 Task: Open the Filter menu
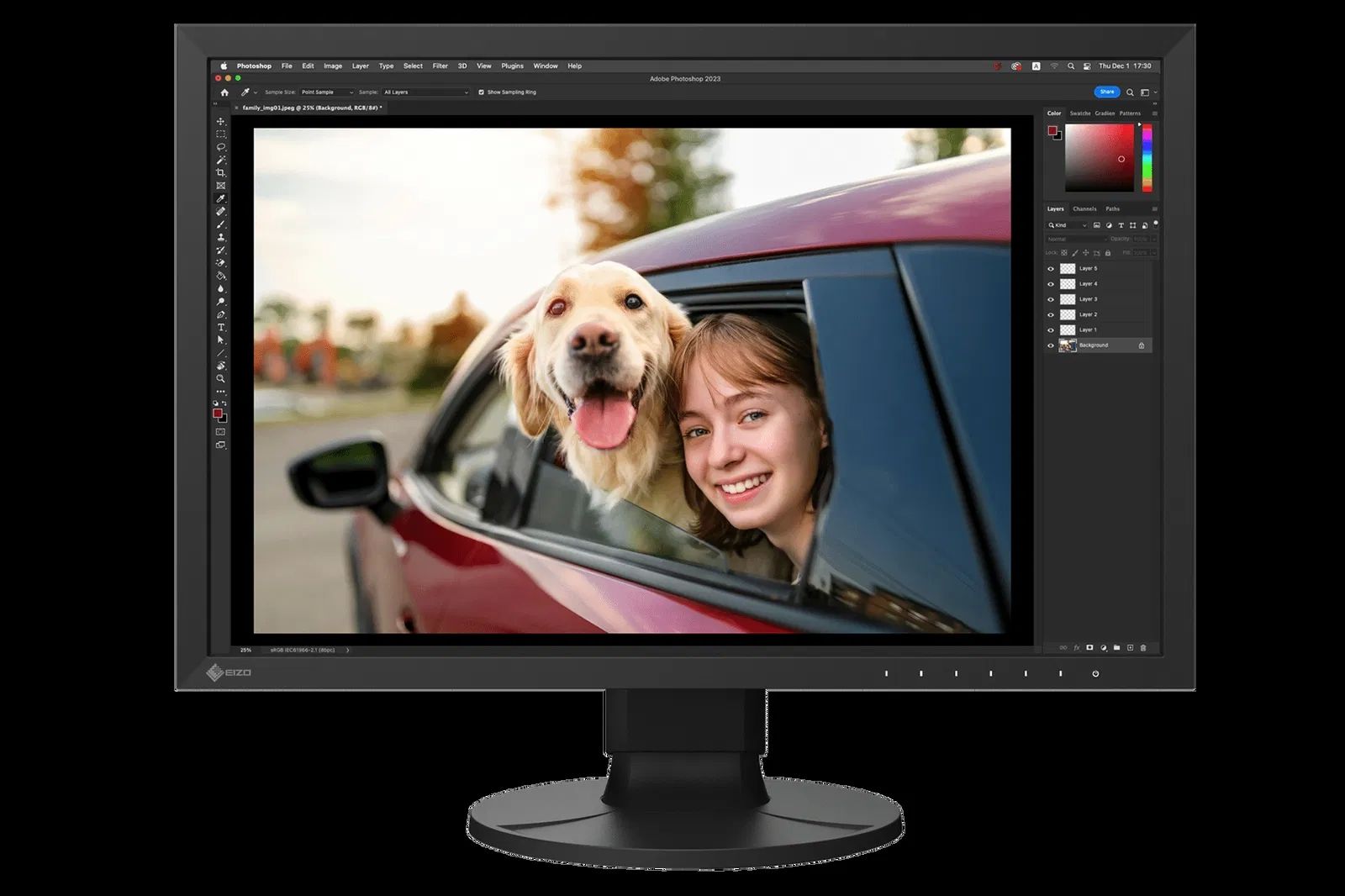[x=439, y=66]
